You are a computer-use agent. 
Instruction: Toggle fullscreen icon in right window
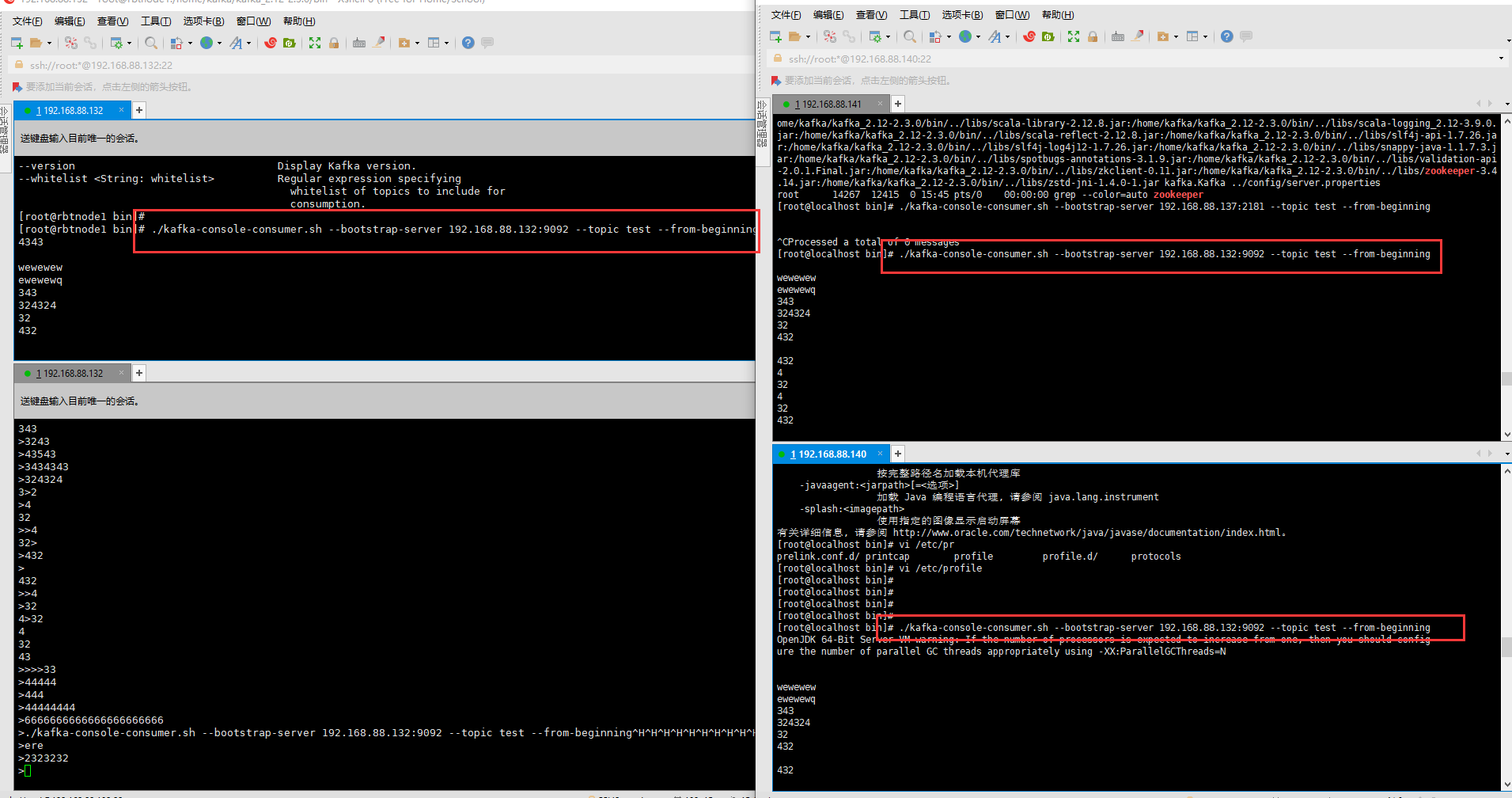pos(1074,36)
